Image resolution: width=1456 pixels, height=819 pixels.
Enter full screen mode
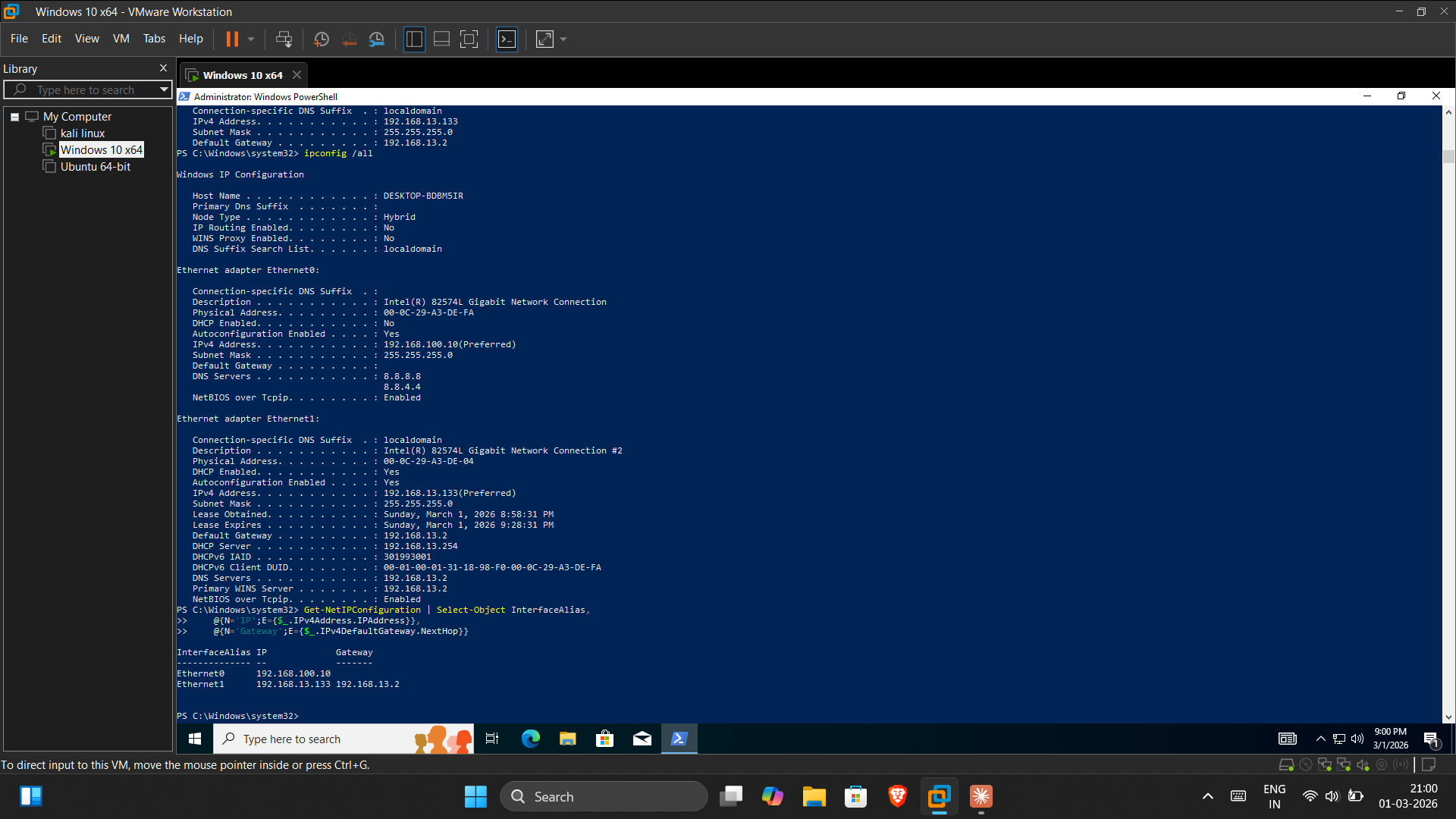(x=469, y=39)
